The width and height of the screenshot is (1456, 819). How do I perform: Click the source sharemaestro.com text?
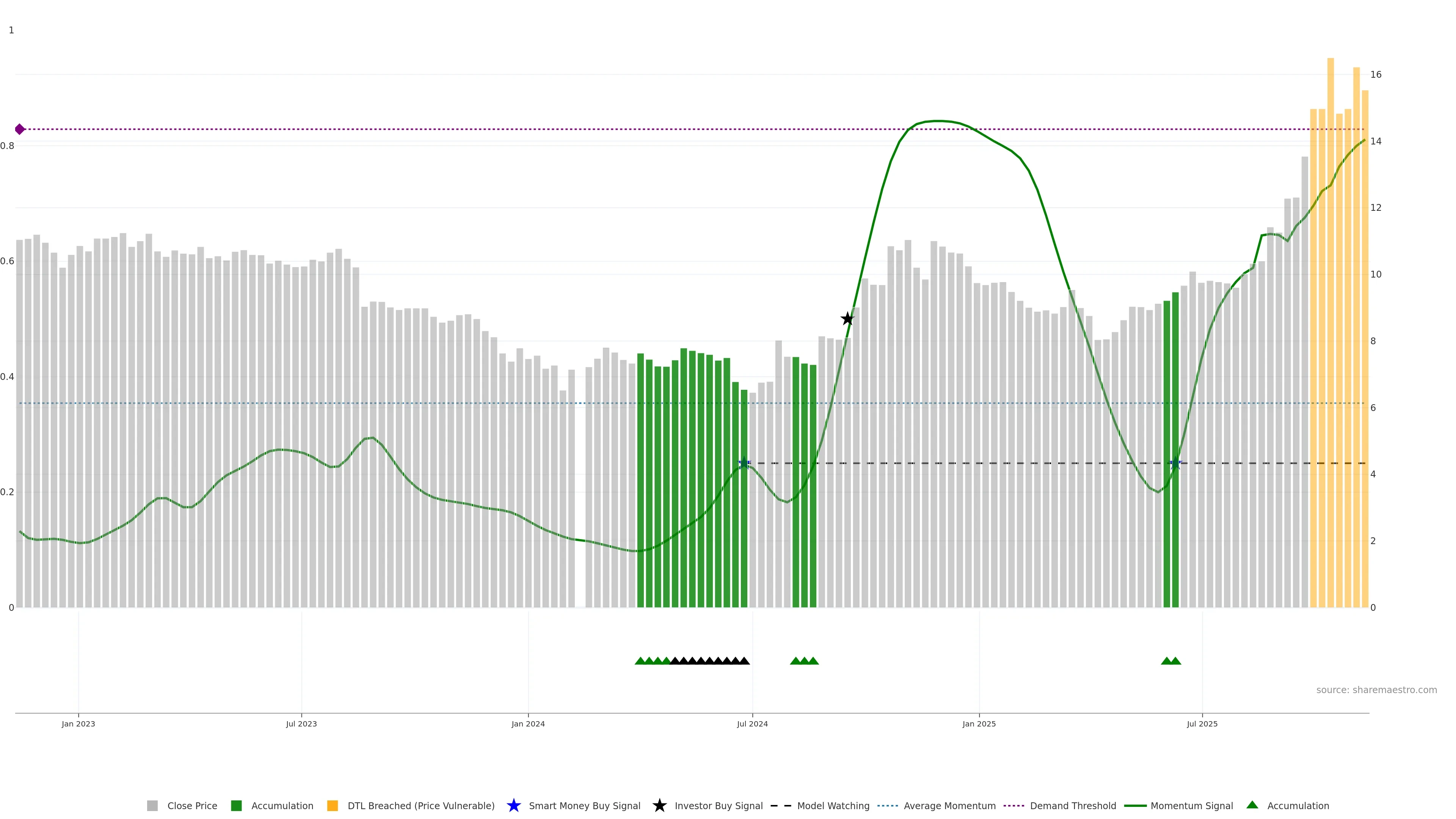click(1376, 690)
